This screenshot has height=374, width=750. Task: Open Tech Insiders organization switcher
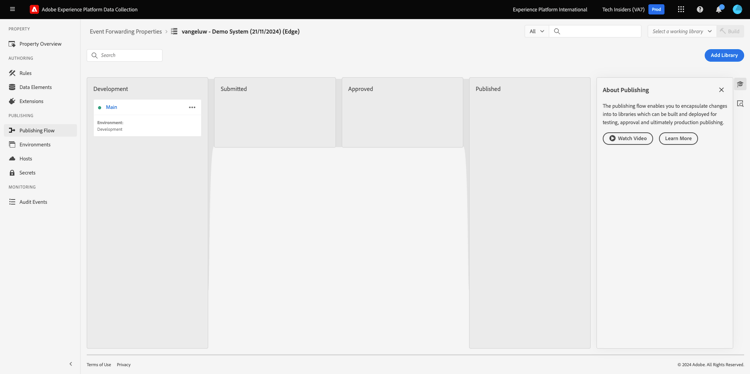(623, 10)
